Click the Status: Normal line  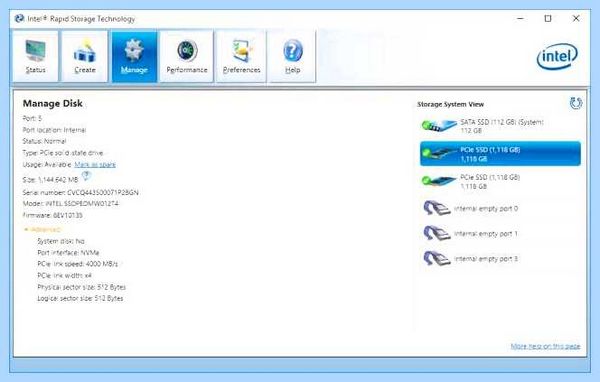click(44, 141)
